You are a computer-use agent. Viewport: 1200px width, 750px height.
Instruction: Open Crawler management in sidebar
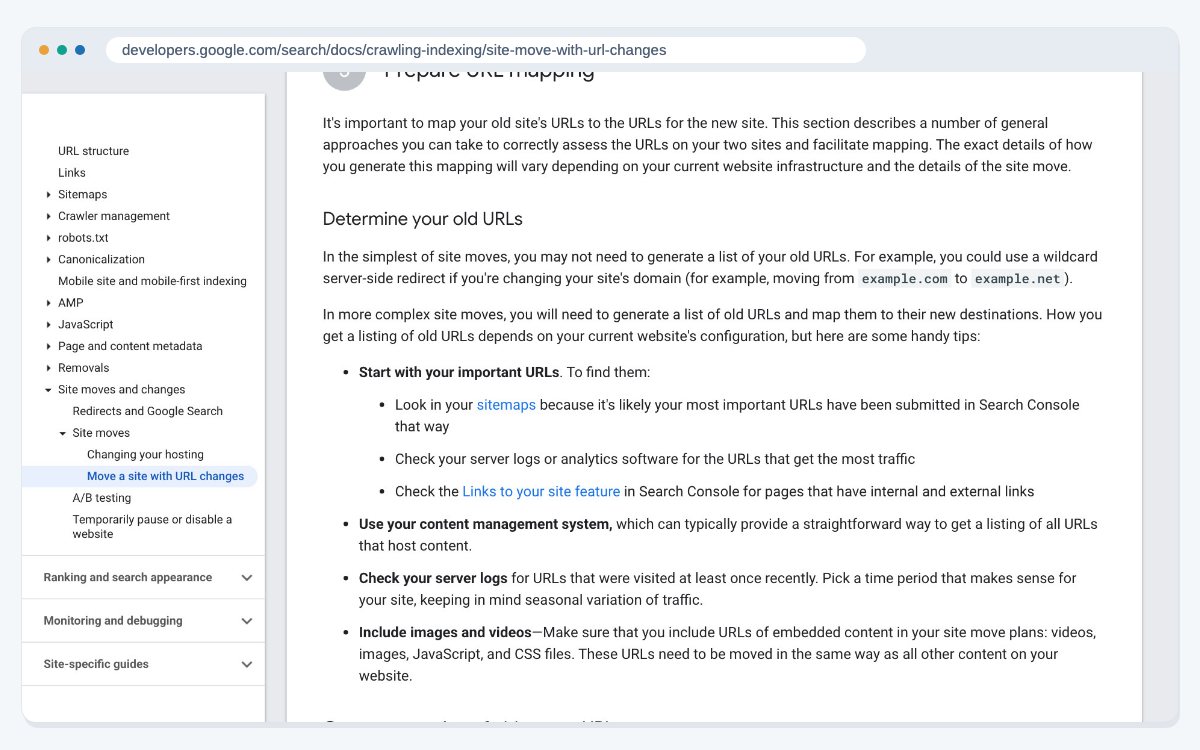pos(114,216)
